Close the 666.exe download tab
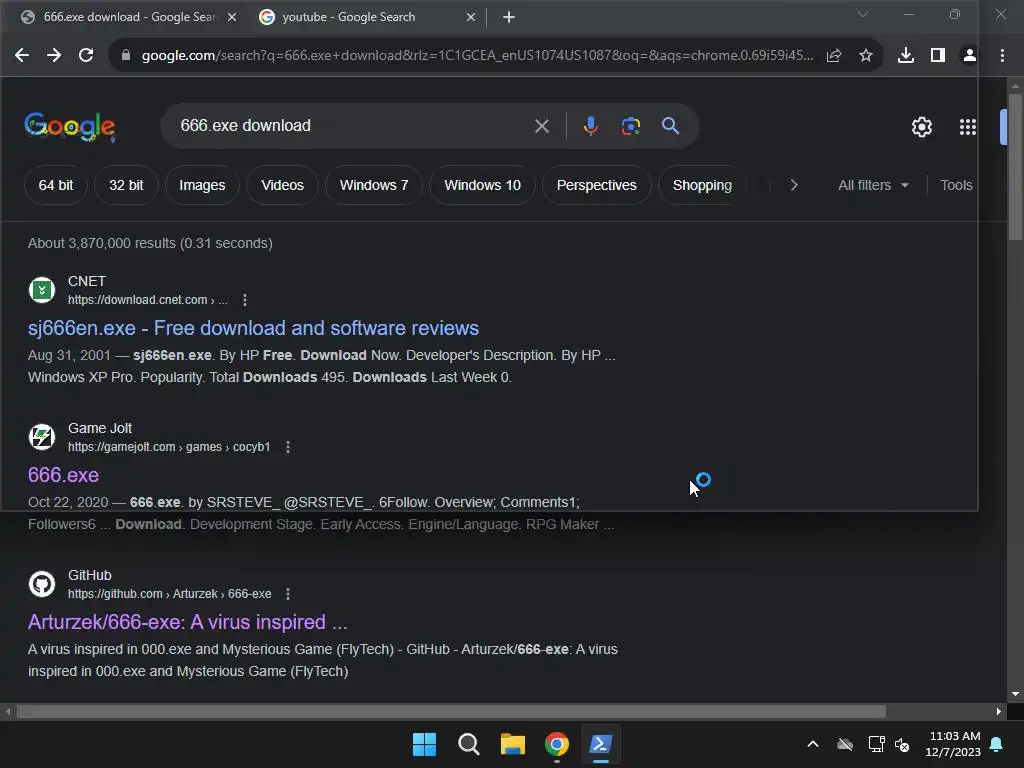Screen dimensions: 1024x768 click(x=232, y=17)
